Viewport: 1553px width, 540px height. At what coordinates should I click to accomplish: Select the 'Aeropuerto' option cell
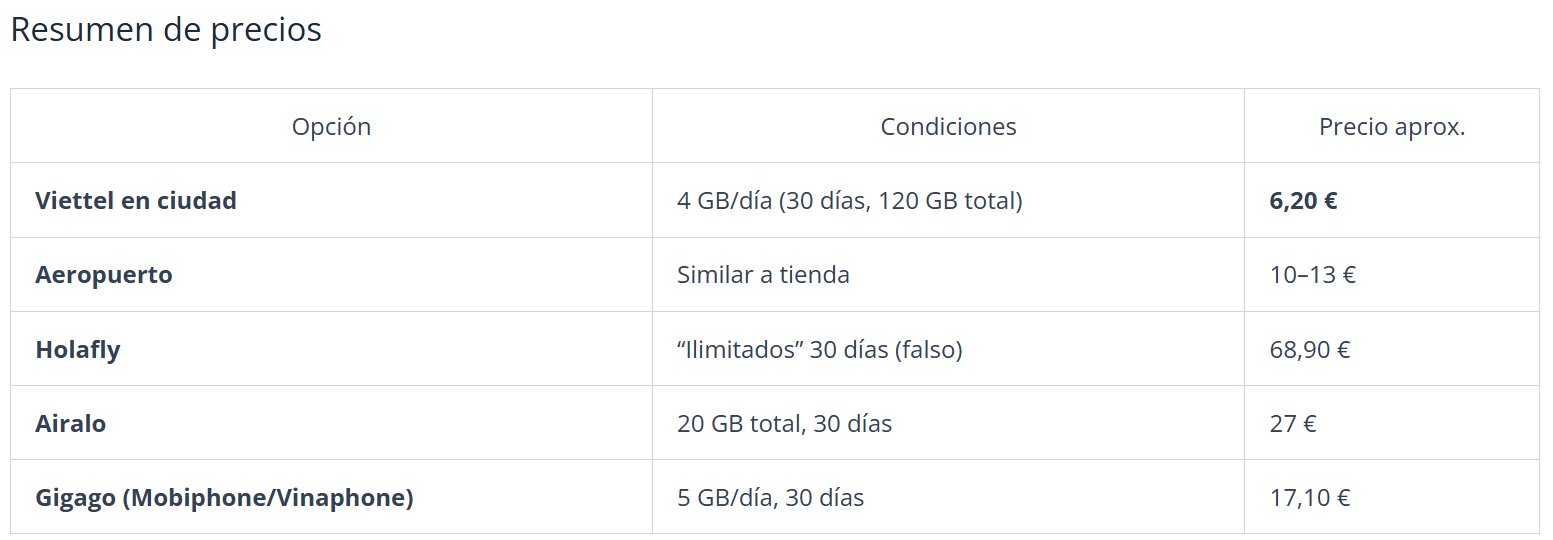coord(104,275)
